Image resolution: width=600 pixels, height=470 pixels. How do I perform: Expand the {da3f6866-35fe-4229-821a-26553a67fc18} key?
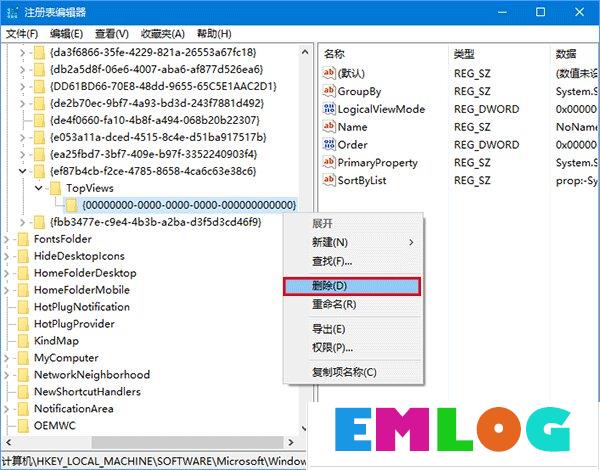coord(23,52)
